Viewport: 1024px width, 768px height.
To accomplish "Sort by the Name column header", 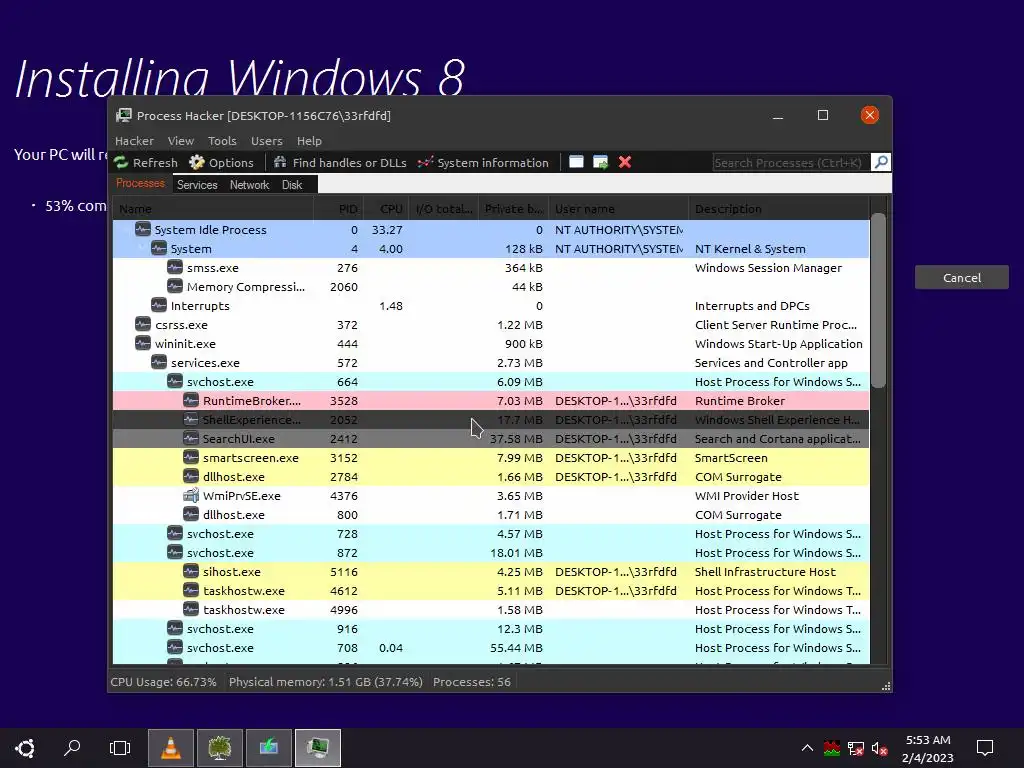I will pos(213,209).
